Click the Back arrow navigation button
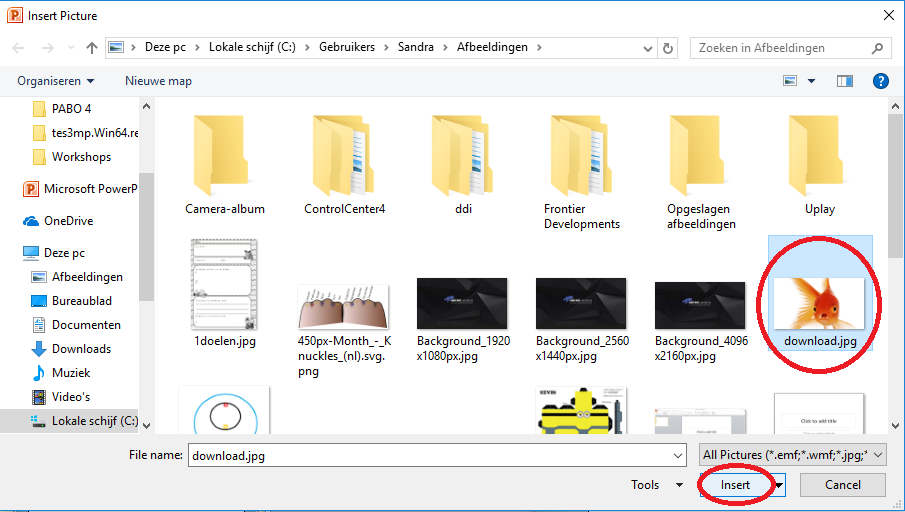905x512 pixels. [x=19, y=48]
